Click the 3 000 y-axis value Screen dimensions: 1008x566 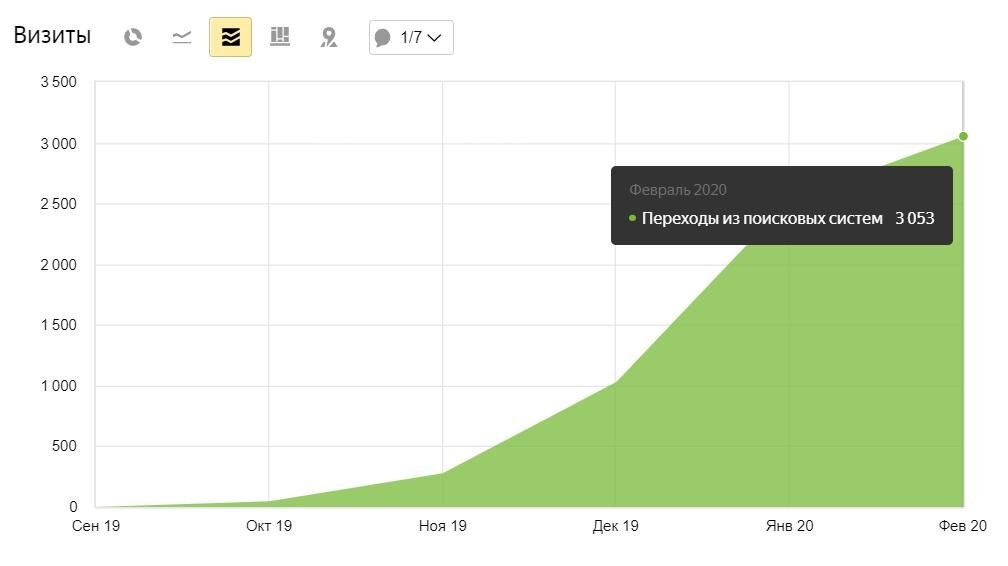click(x=58, y=144)
